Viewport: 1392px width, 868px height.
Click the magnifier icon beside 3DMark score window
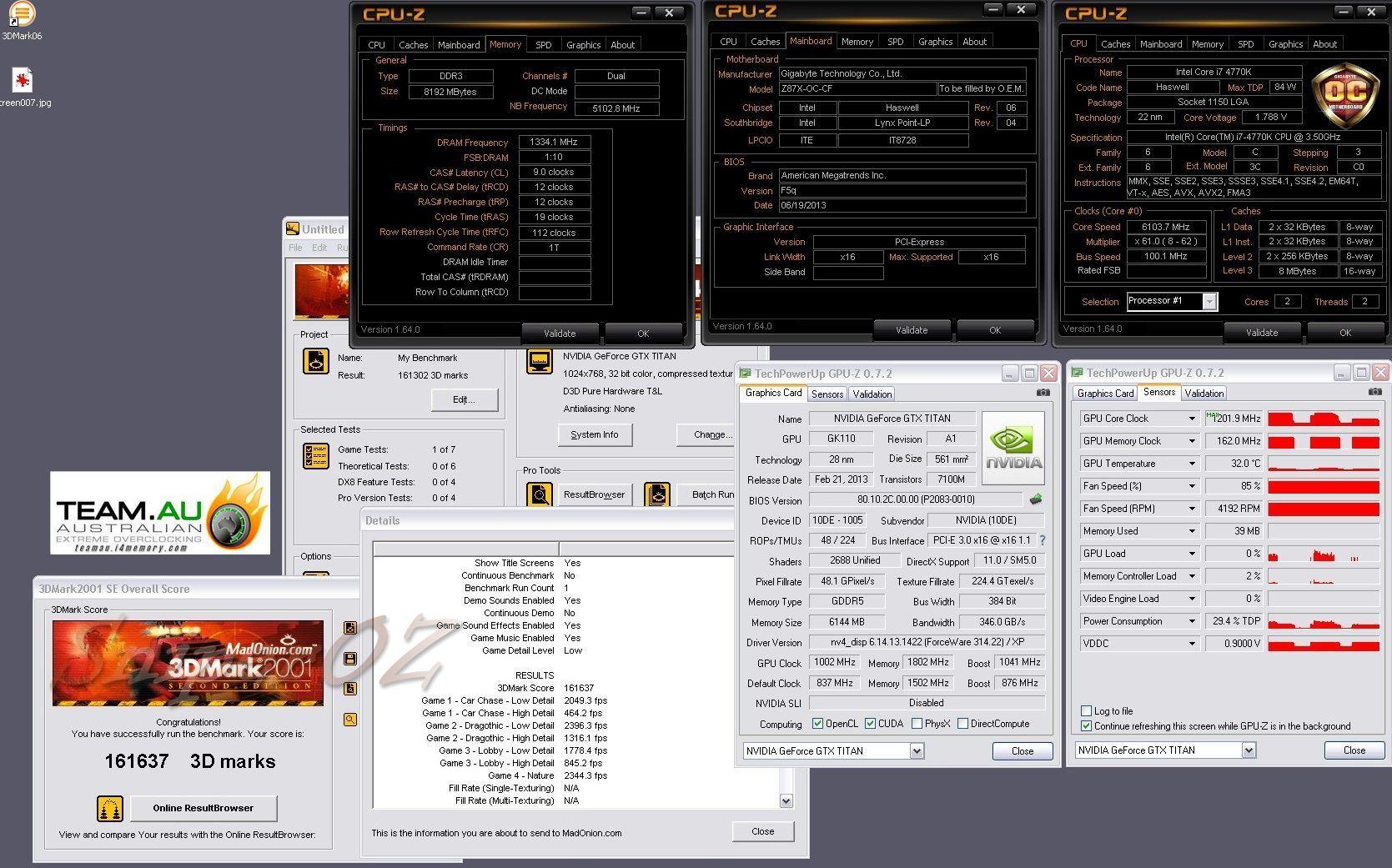coord(350,719)
